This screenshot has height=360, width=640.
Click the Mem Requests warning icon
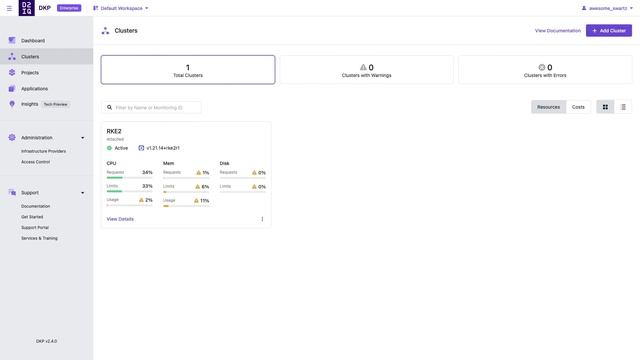tap(199, 173)
